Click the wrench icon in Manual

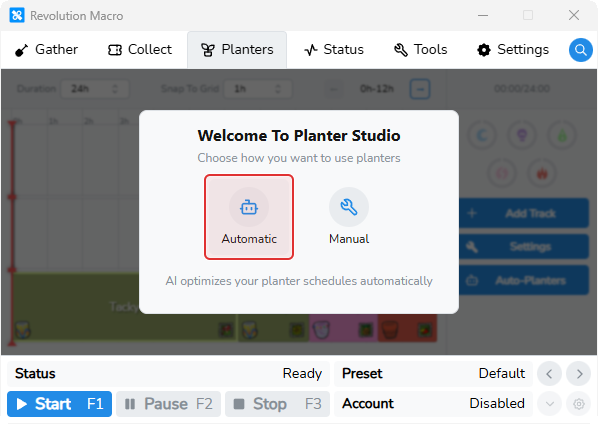point(349,207)
